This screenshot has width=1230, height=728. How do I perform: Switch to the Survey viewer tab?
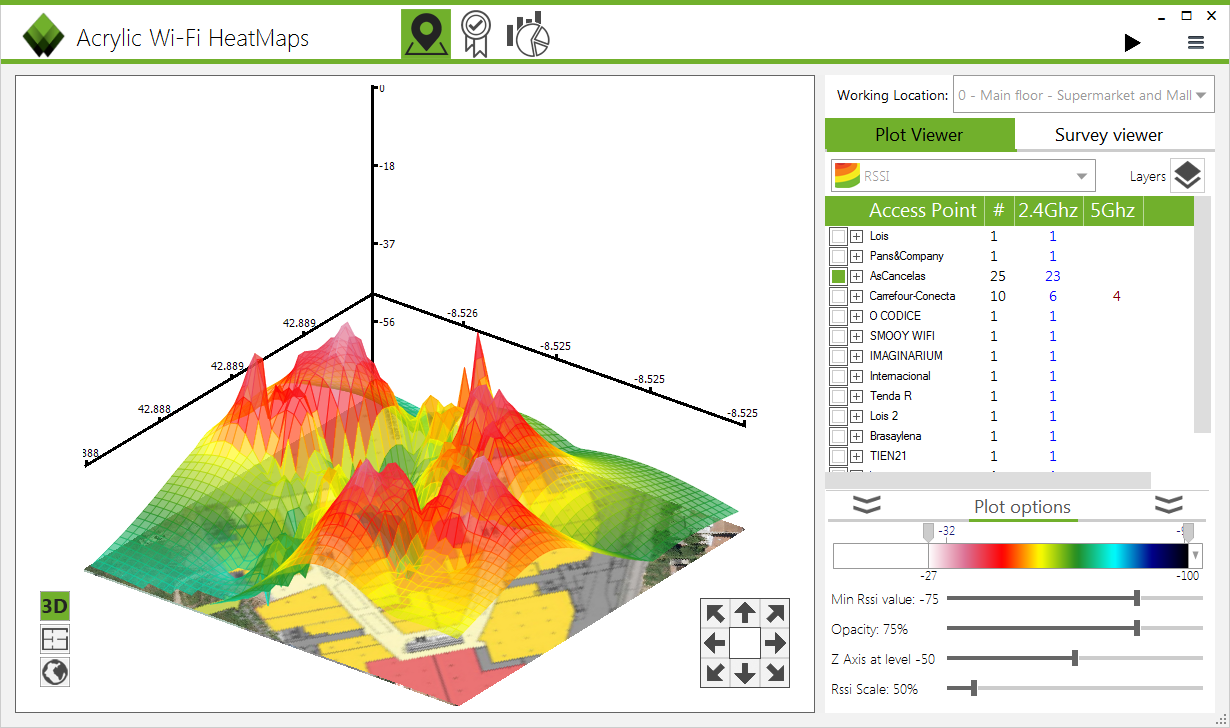[1109, 135]
